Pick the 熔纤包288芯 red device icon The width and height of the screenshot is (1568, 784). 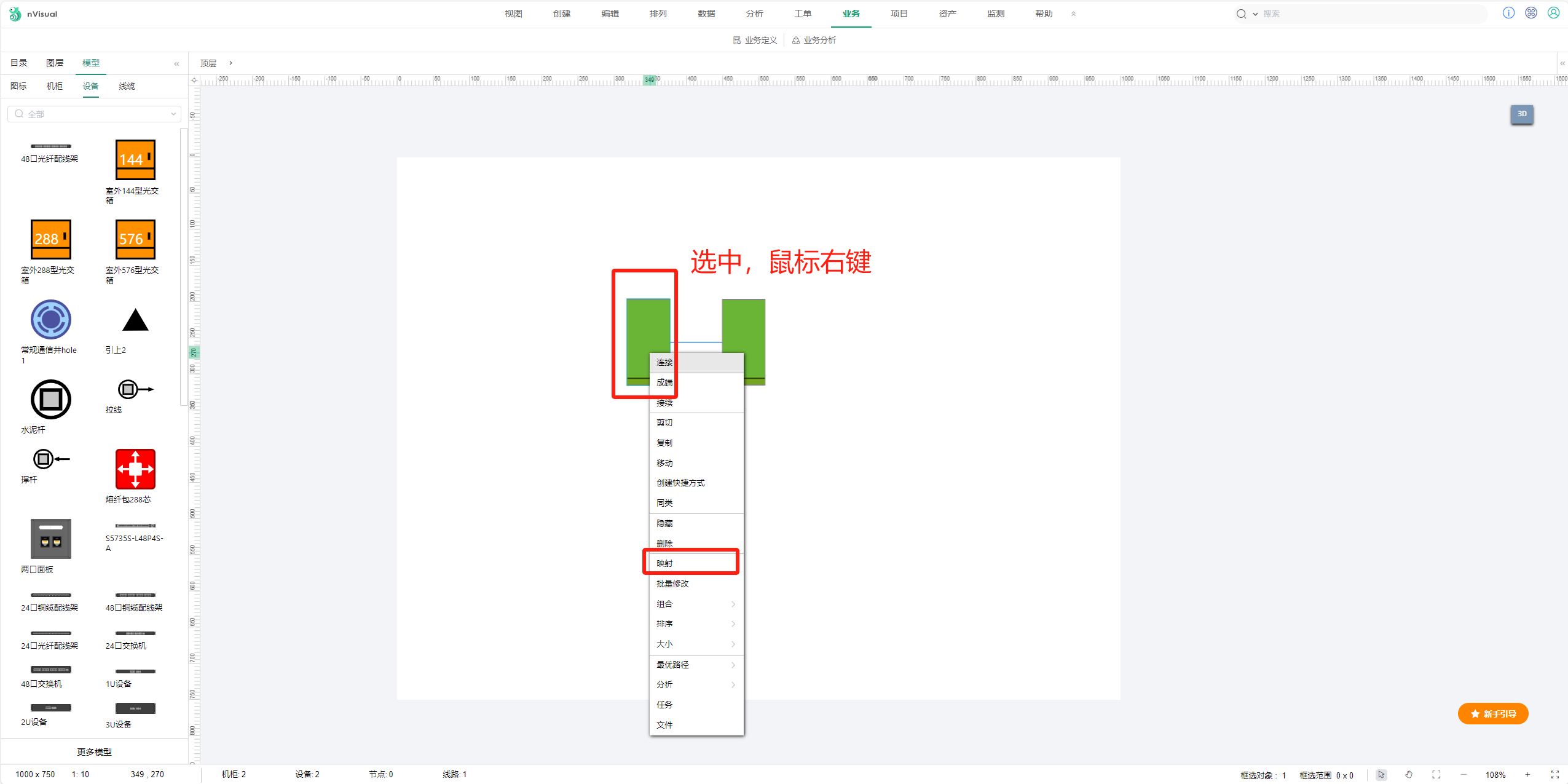tap(135, 469)
